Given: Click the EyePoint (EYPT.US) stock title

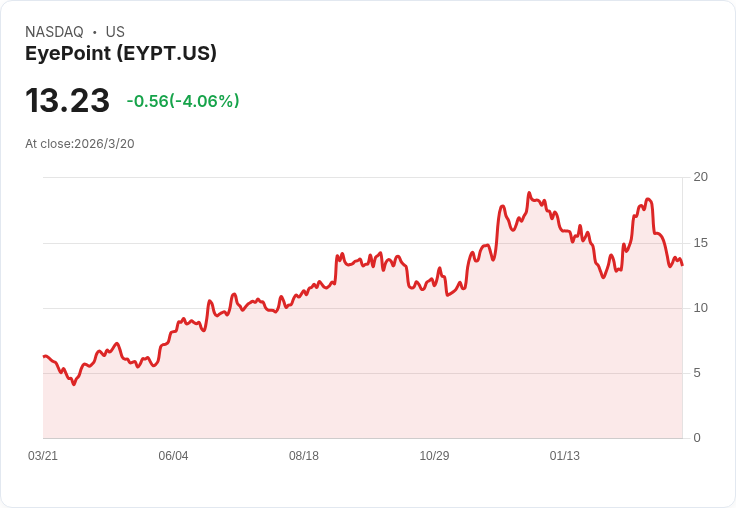Looking at the screenshot, I should (x=121, y=54).
